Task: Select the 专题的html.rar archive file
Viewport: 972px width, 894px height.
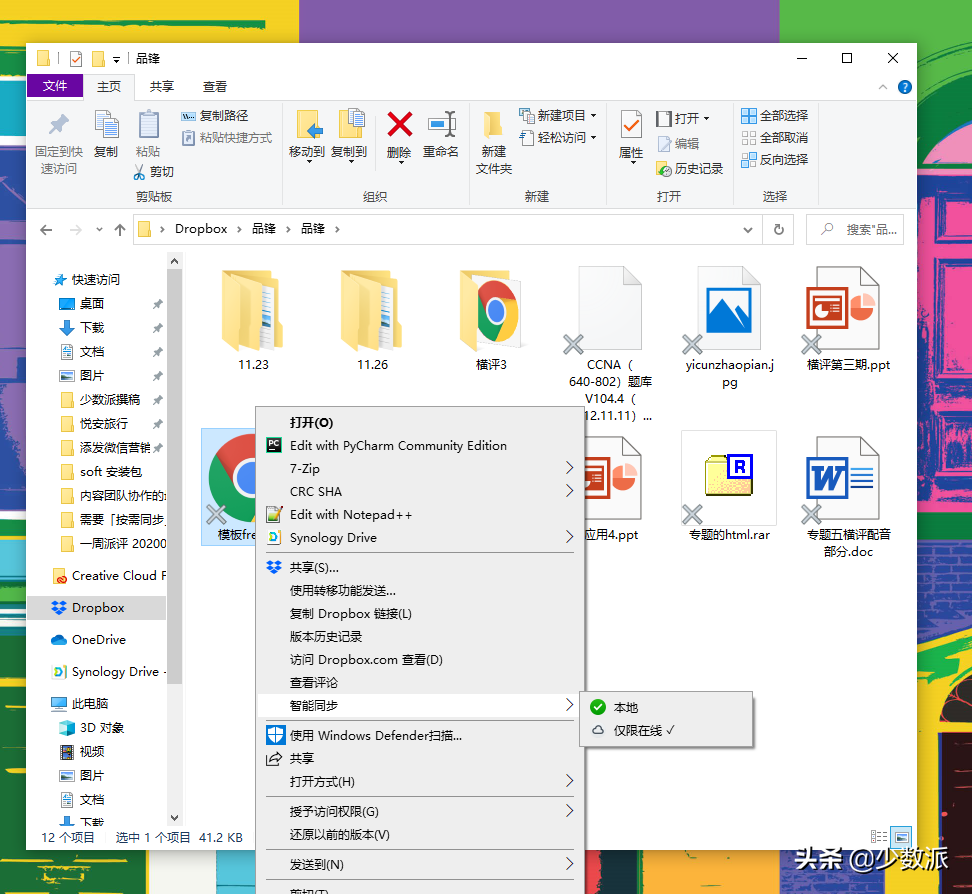Action: (x=729, y=487)
